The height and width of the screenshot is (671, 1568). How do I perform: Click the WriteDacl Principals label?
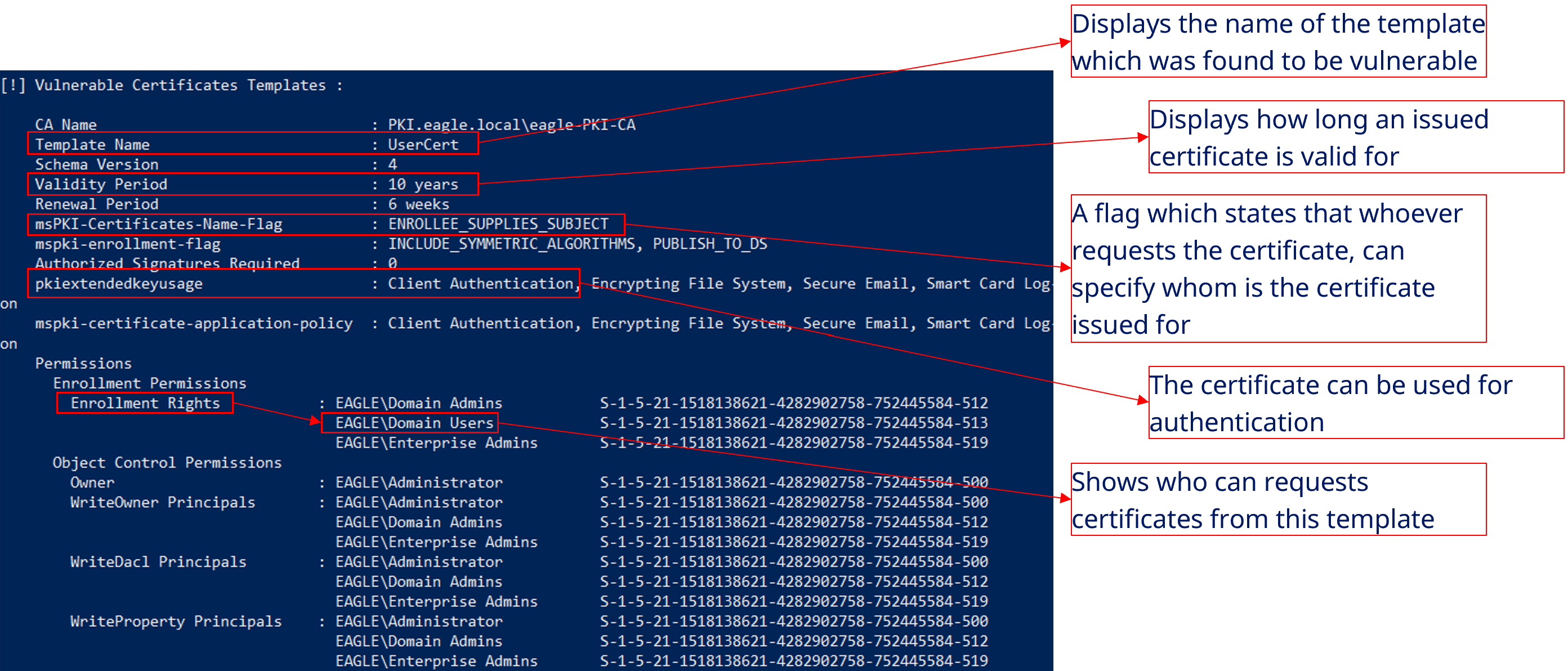[x=158, y=561]
